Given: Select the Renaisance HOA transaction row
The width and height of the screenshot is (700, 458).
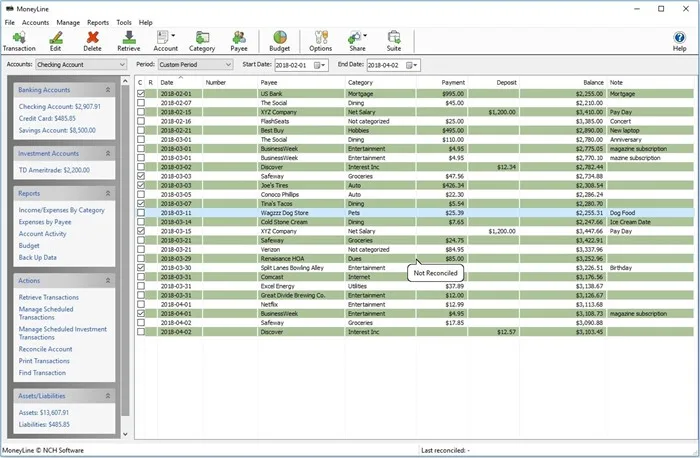Looking at the screenshot, I should pos(415,258).
